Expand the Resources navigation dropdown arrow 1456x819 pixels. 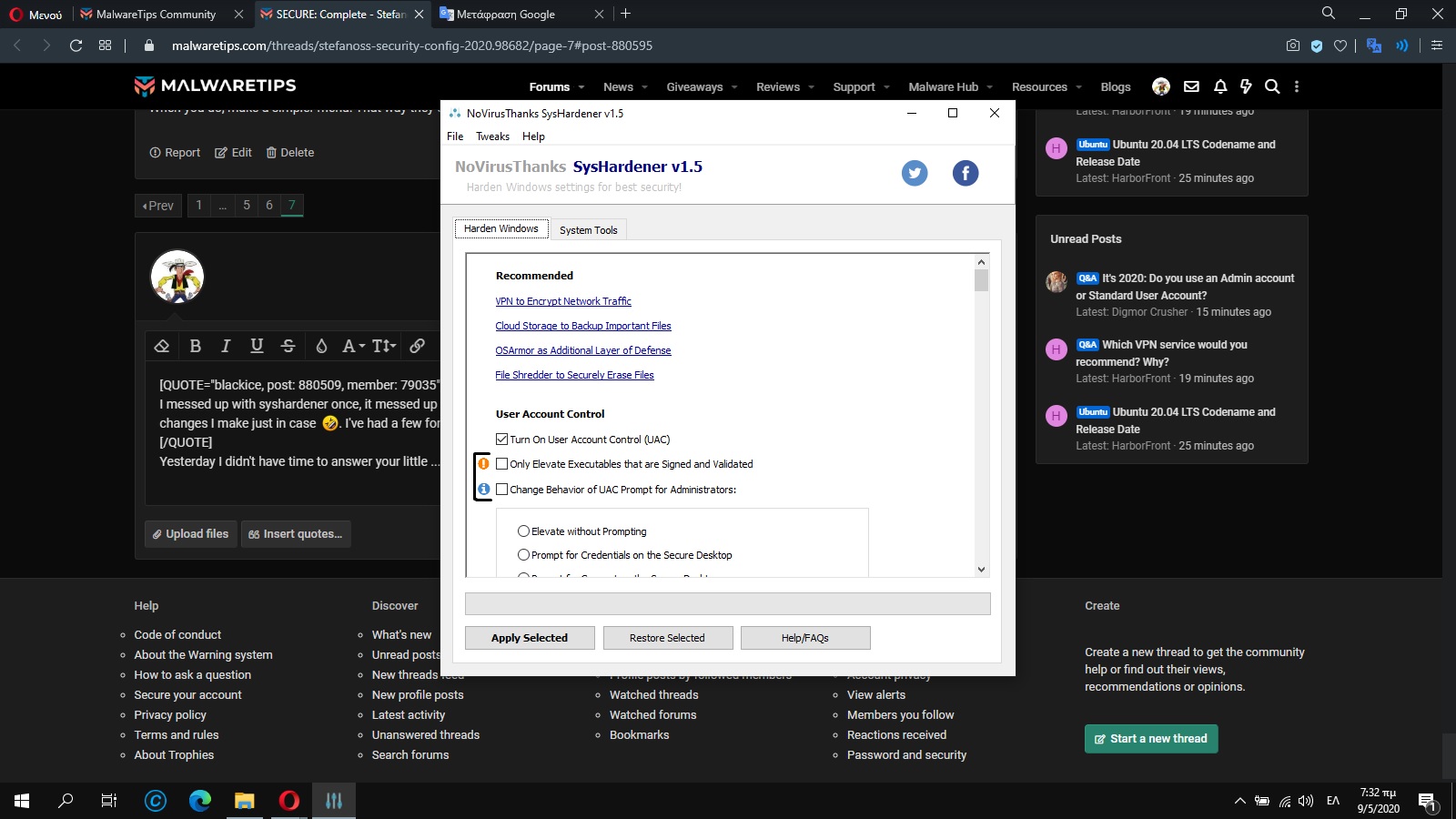[1078, 87]
